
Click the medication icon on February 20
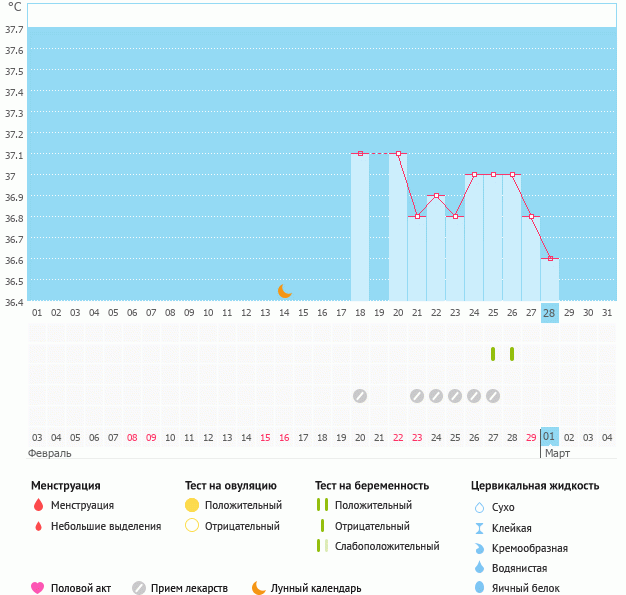tap(360, 395)
